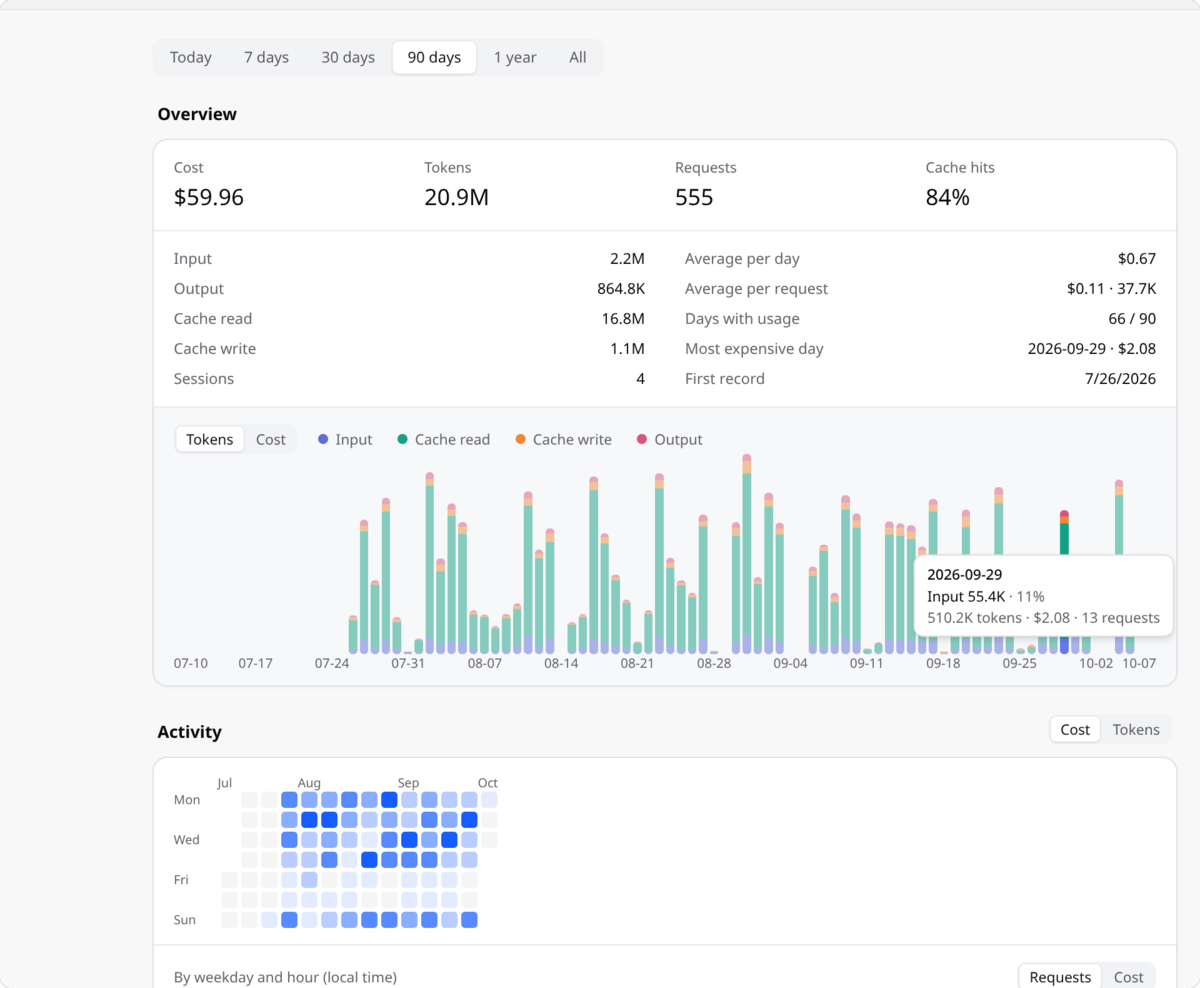The image size is (1200, 988).
Task: Click the Overview section heading
Action: coord(197,114)
